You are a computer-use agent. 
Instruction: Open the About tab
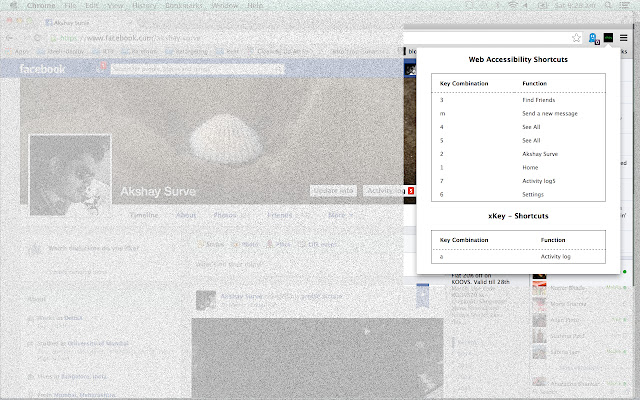pyautogui.click(x=186, y=214)
